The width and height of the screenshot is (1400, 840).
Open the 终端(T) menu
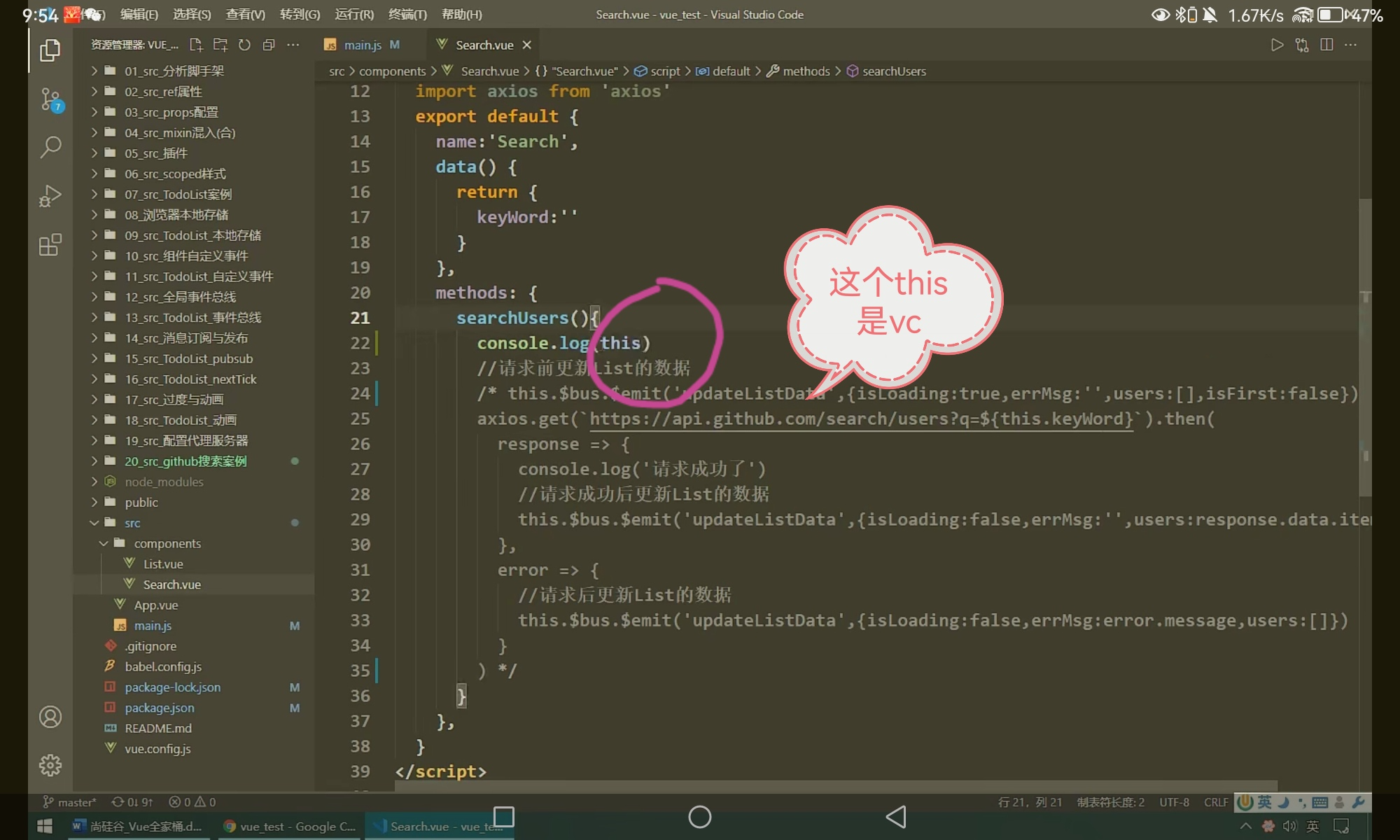point(407,14)
